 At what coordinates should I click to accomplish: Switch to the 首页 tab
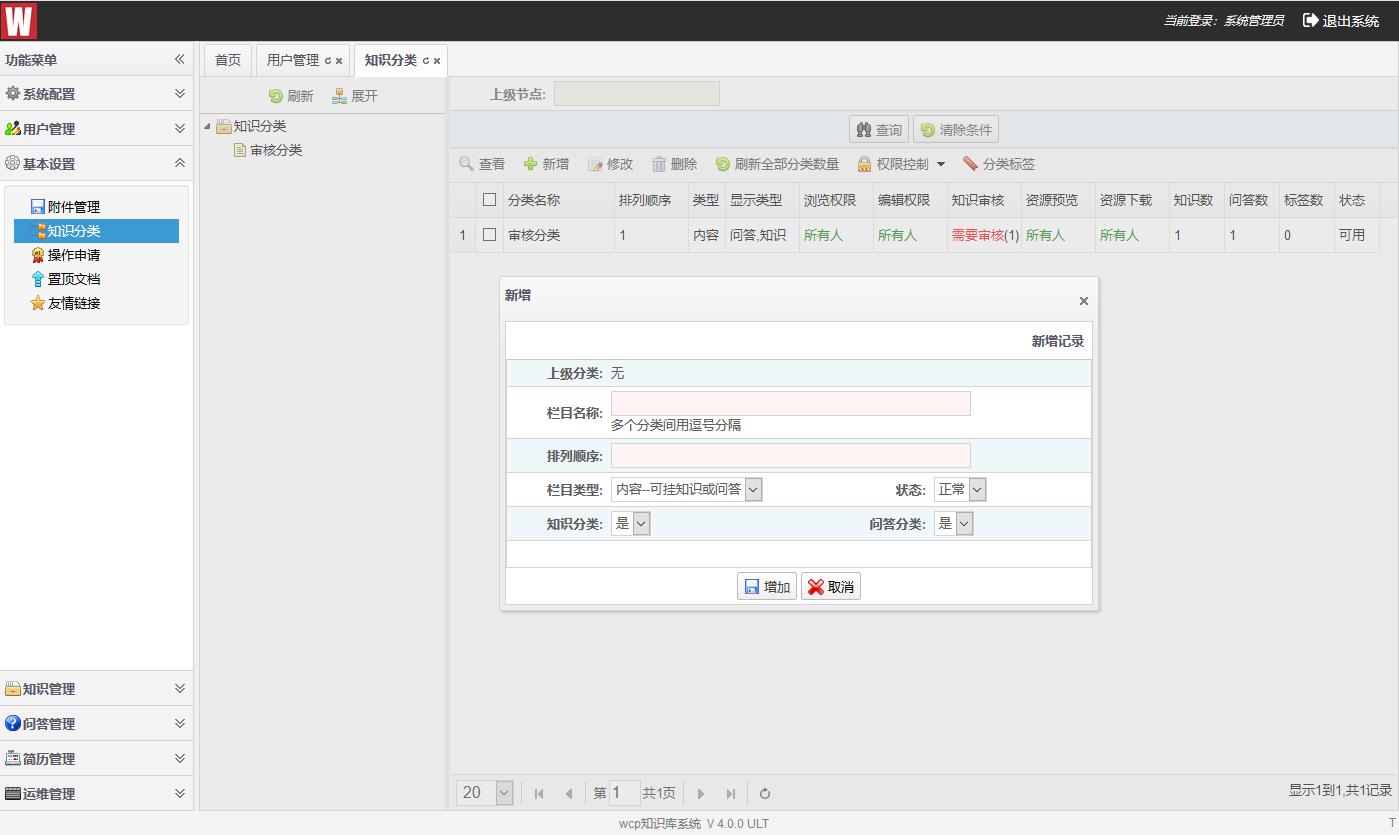pyautogui.click(x=228, y=60)
